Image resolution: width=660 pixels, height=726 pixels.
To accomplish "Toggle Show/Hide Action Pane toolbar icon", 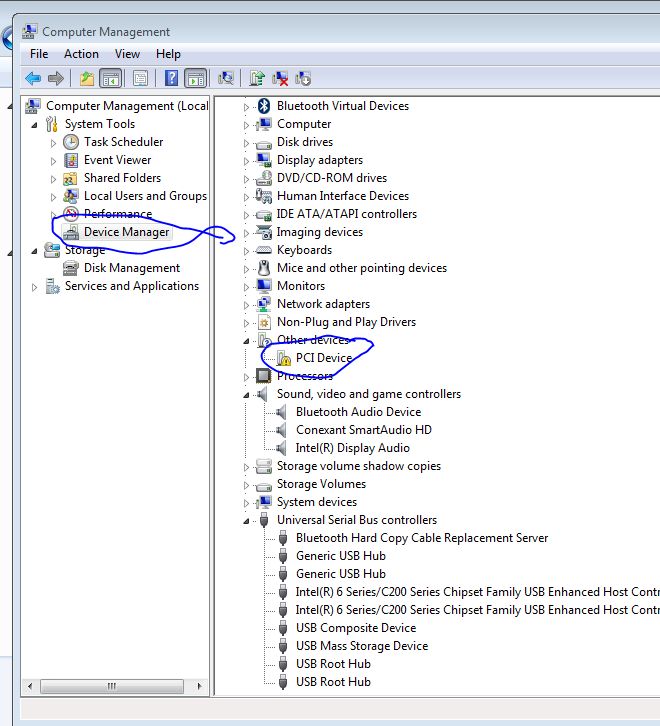I will tap(196, 78).
